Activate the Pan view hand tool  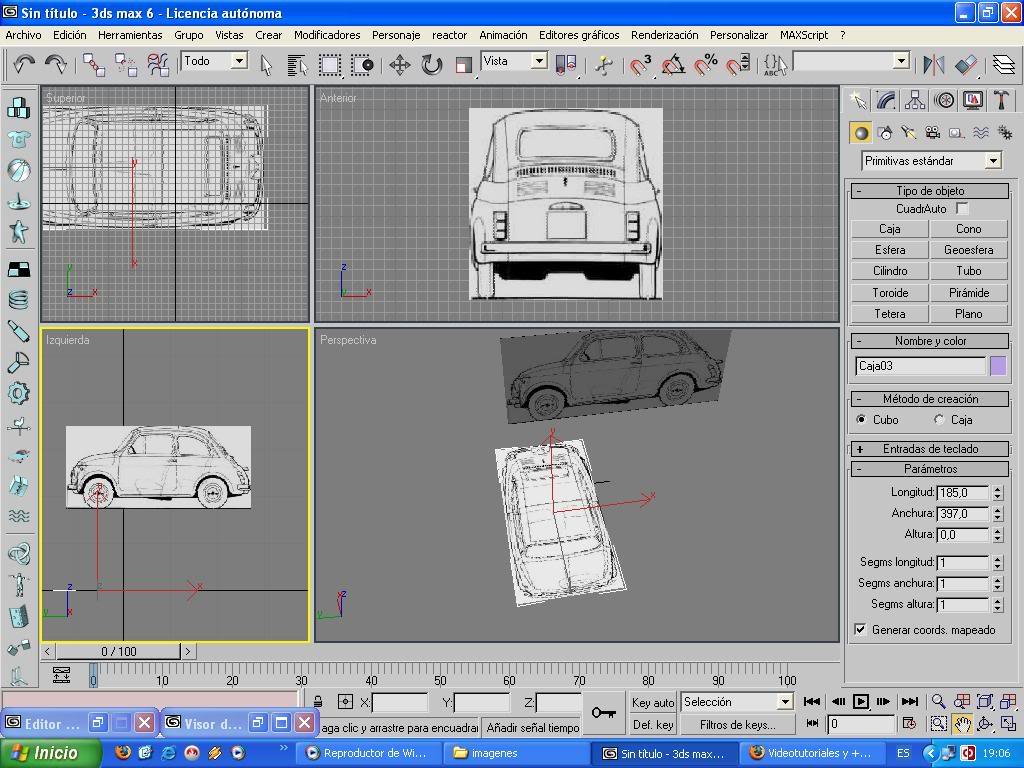[962, 724]
